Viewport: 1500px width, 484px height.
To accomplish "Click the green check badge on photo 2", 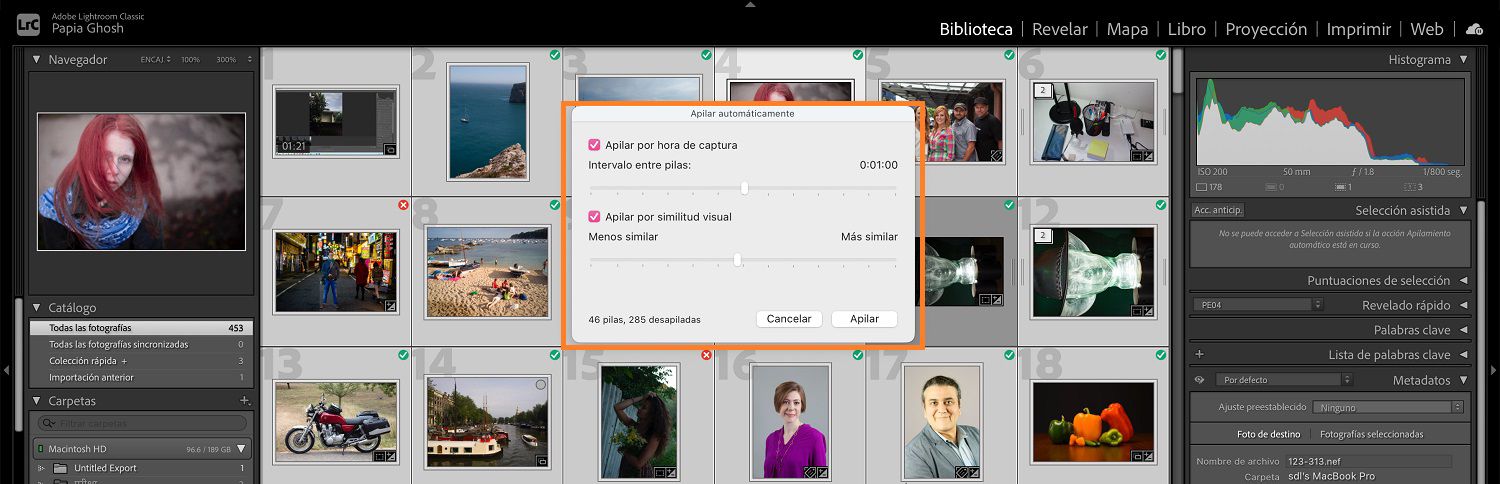I will (555, 55).
